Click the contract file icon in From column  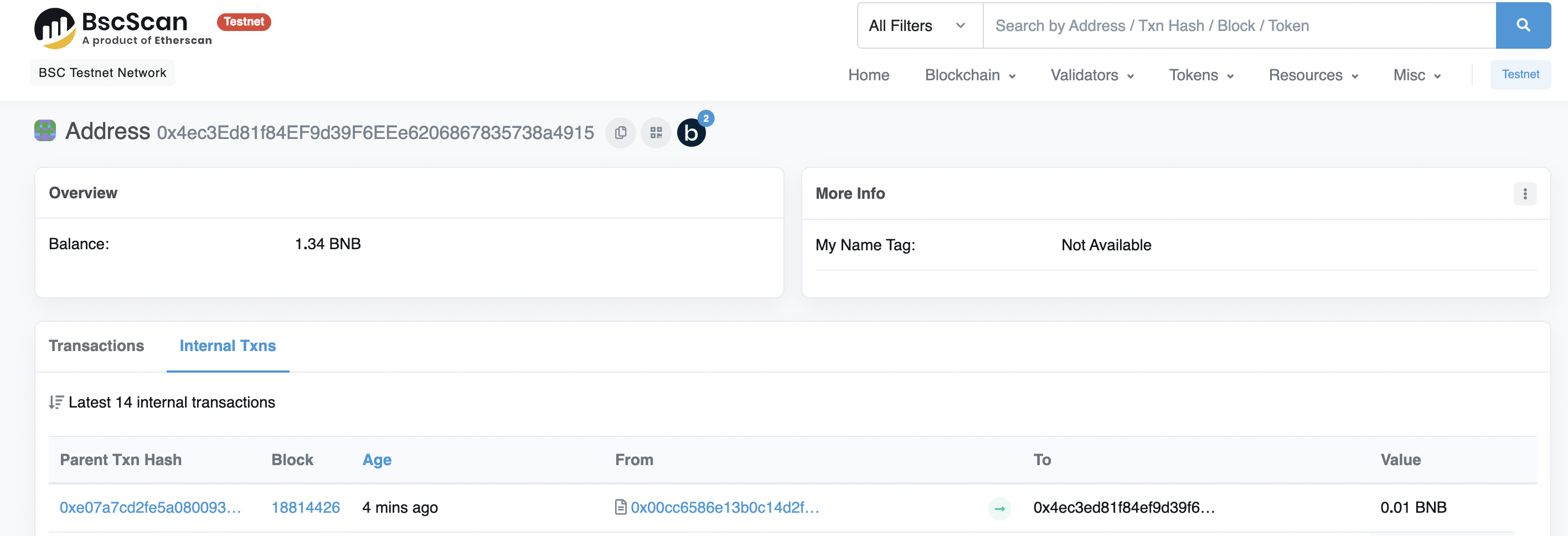click(620, 507)
